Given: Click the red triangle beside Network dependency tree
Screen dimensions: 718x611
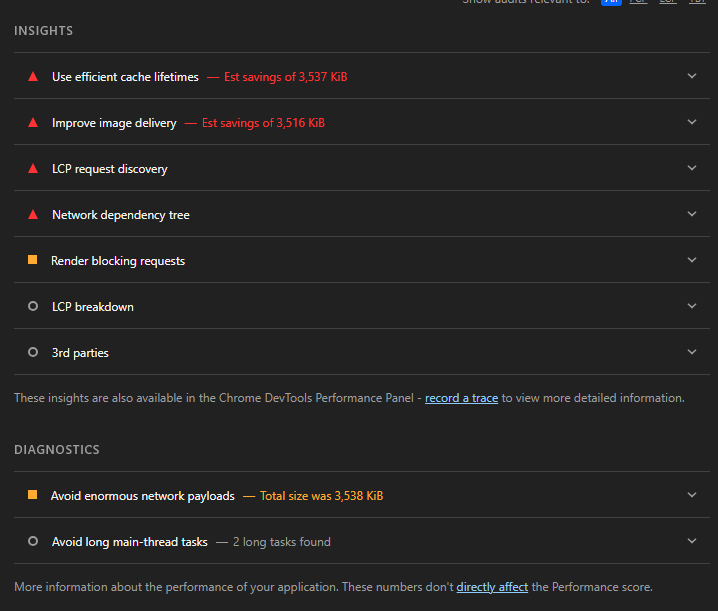Looking at the screenshot, I should 33,215.
